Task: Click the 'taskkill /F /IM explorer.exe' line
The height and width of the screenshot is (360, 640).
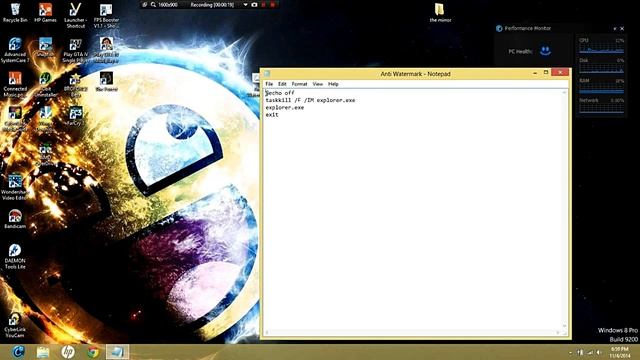Action: click(x=310, y=100)
